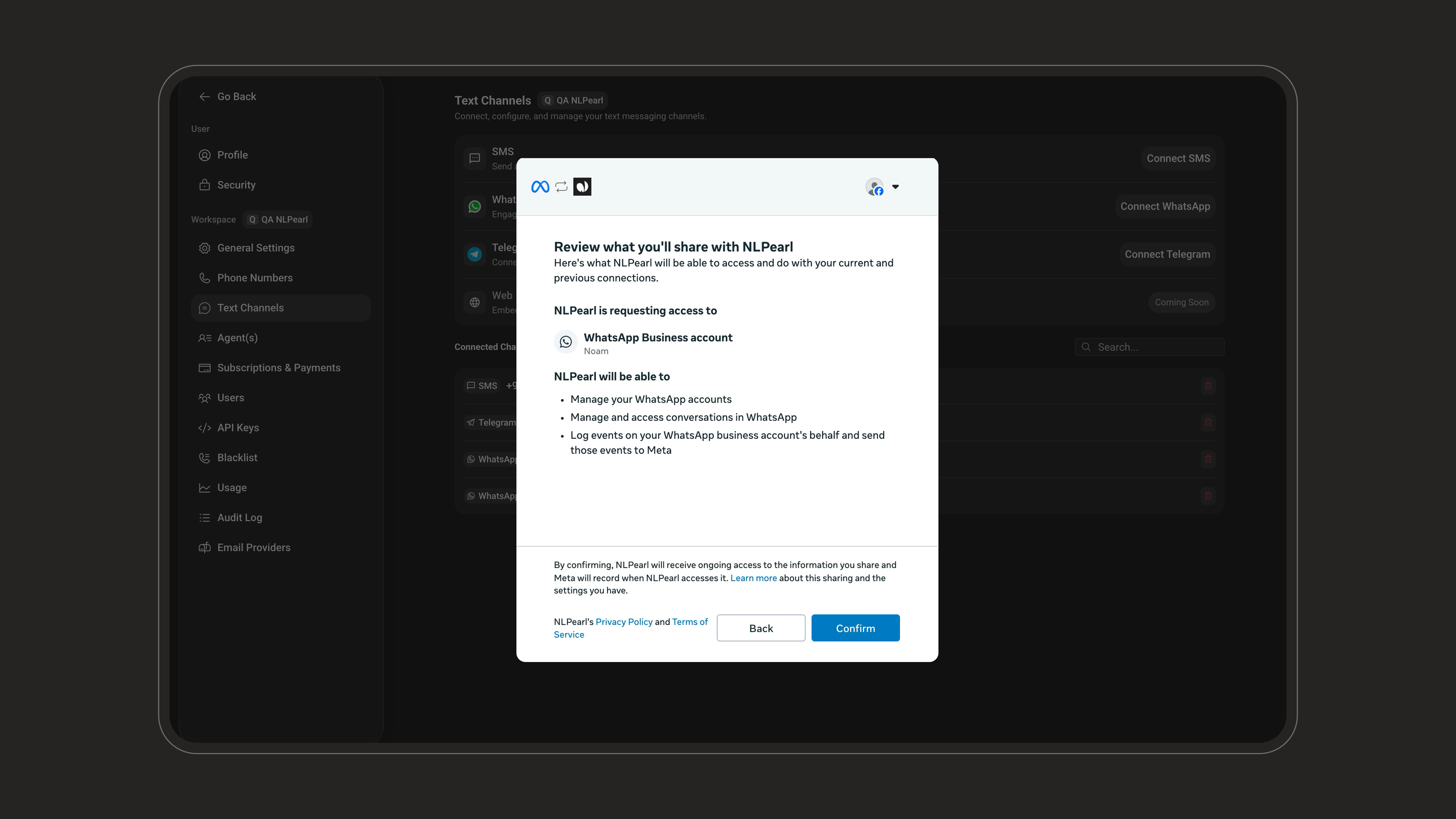Click the Facebook profile avatar
Viewport: 1456px width, 819px height.
click(x=874, y=187)
